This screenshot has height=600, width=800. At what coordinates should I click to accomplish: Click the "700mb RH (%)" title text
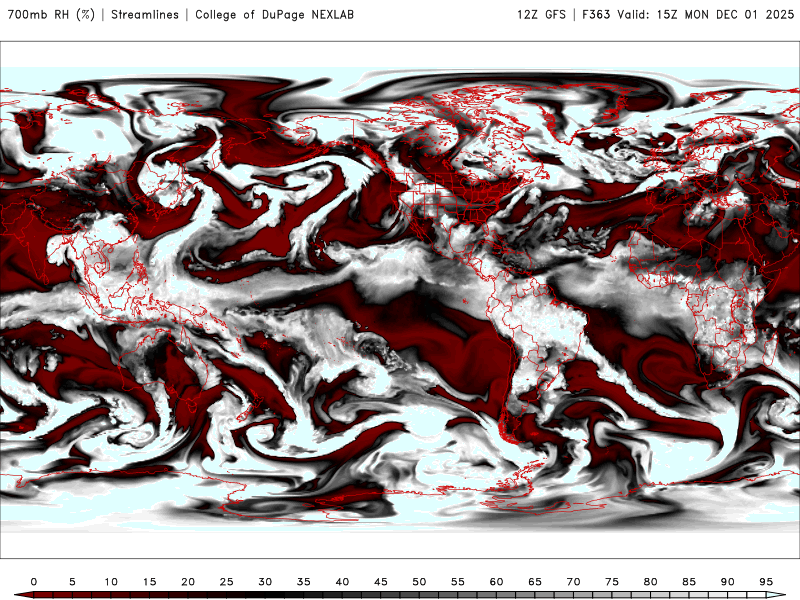click(x=51, y=14)
